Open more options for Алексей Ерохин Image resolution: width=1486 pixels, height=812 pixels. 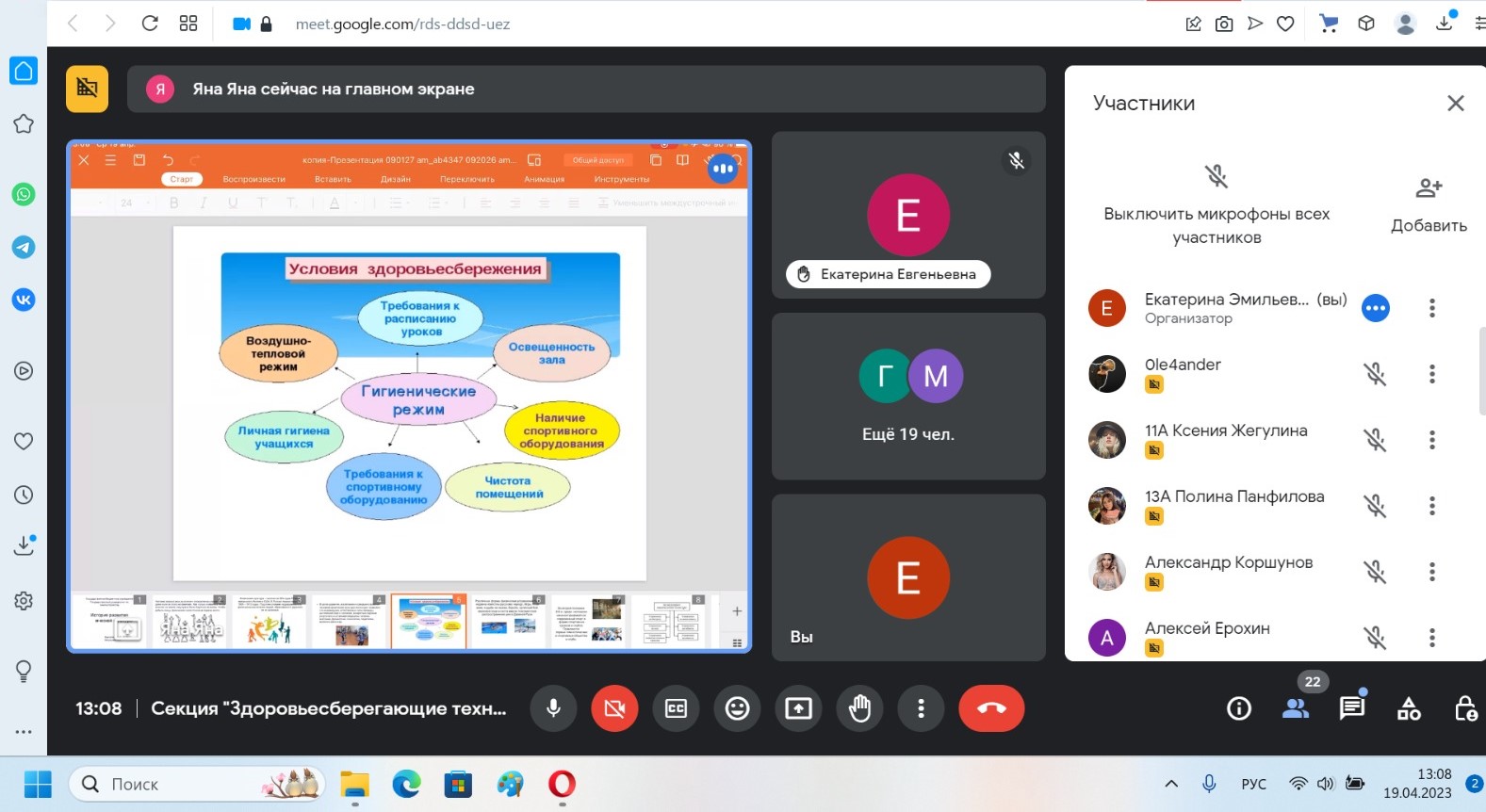pos(1432,638)
